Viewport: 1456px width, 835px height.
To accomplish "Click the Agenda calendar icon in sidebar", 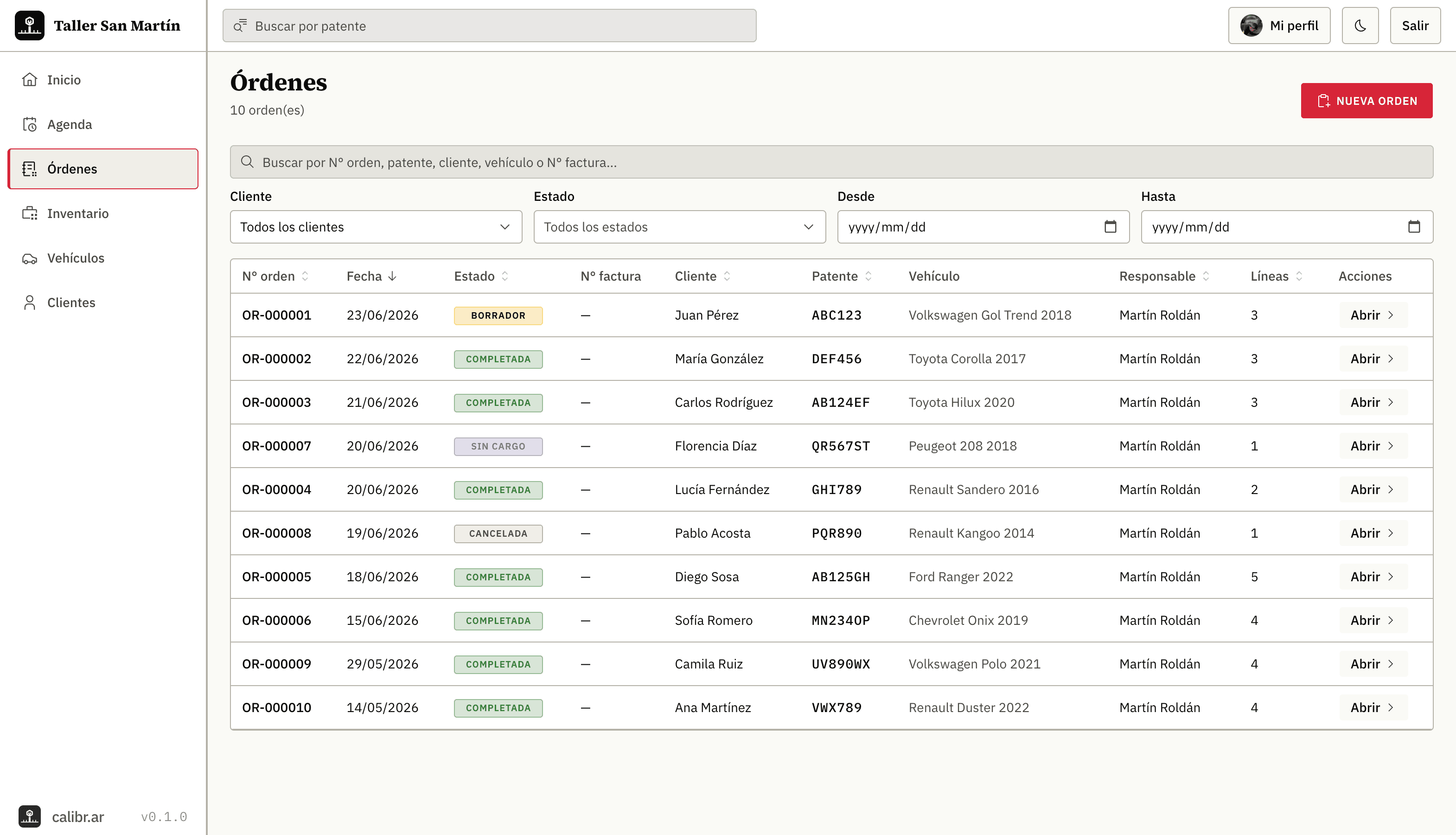I will [x=29, y=124].
